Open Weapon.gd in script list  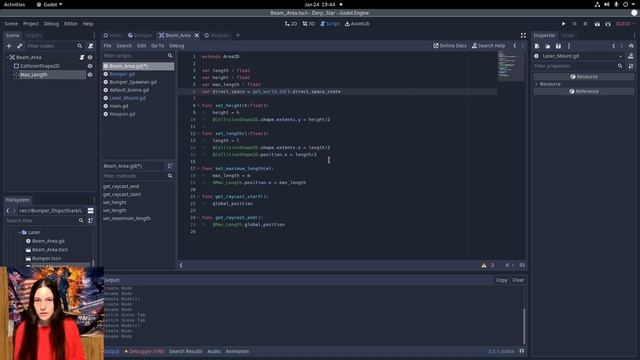point(122,114)
